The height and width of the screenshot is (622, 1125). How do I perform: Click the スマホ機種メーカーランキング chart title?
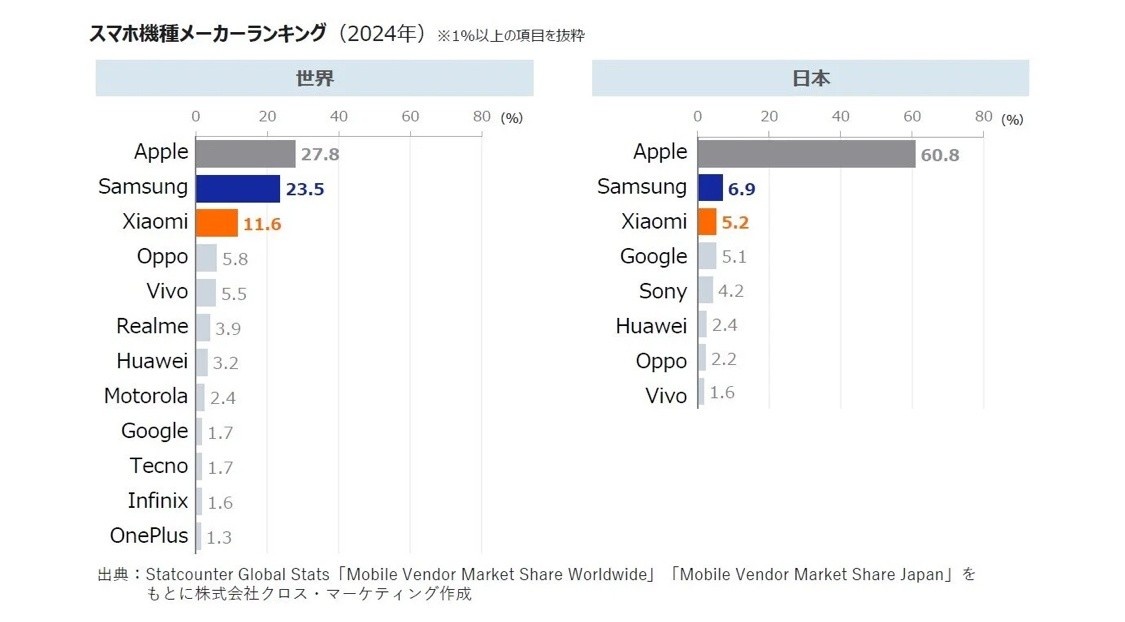coord(208,33)
